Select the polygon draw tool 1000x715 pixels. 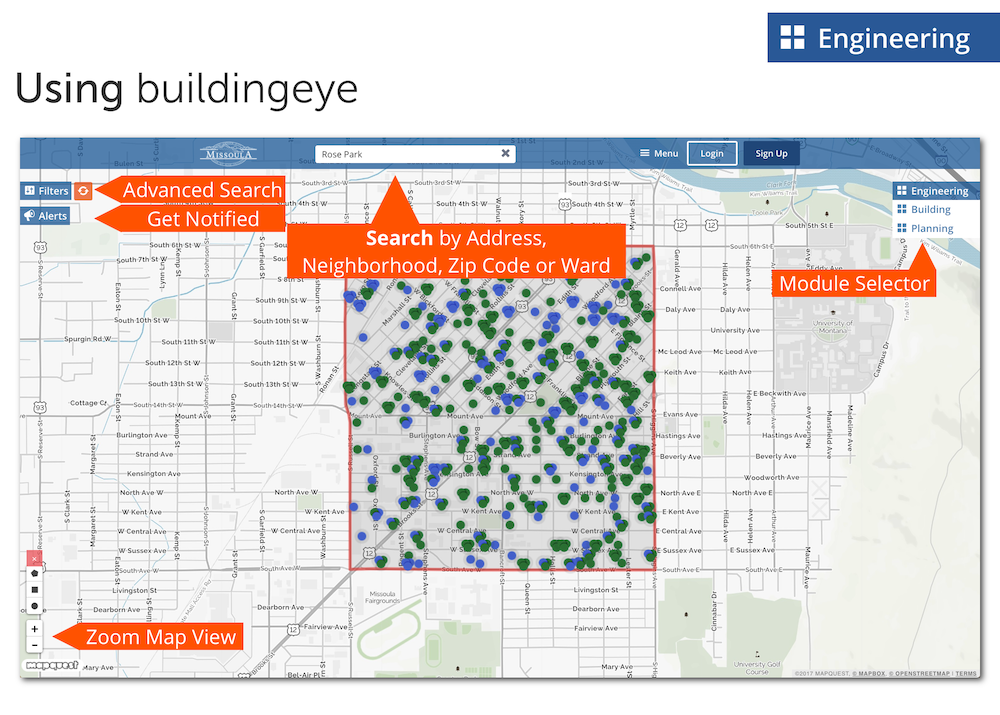click(x=34, y=573)
